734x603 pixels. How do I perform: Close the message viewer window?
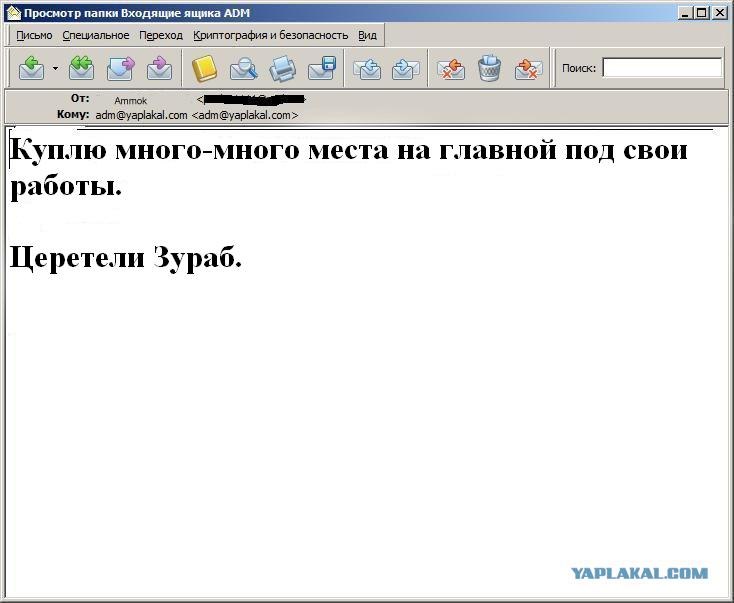click(x=719, y=13)
